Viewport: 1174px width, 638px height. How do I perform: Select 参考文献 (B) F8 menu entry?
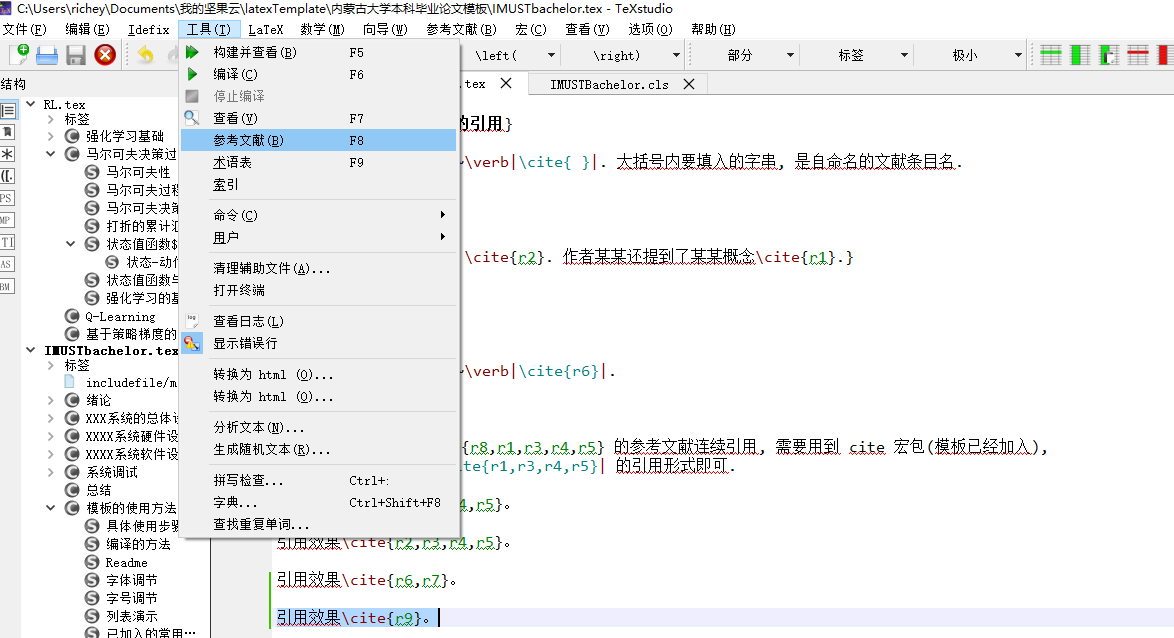(318, 140)
